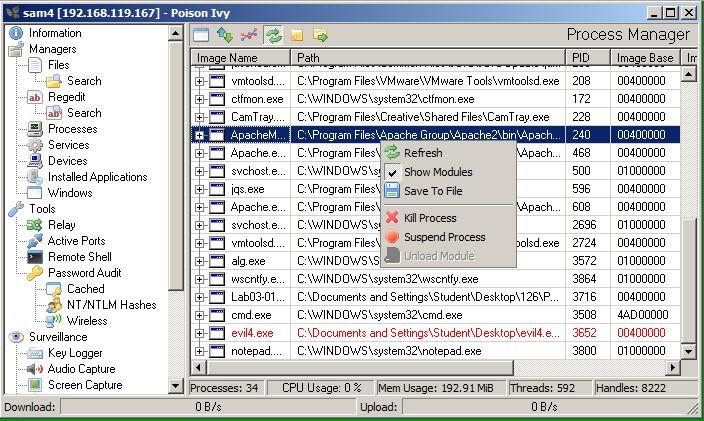Choose Kill Process in context menu
Viewport: 704px width, 421px height.
448,218
